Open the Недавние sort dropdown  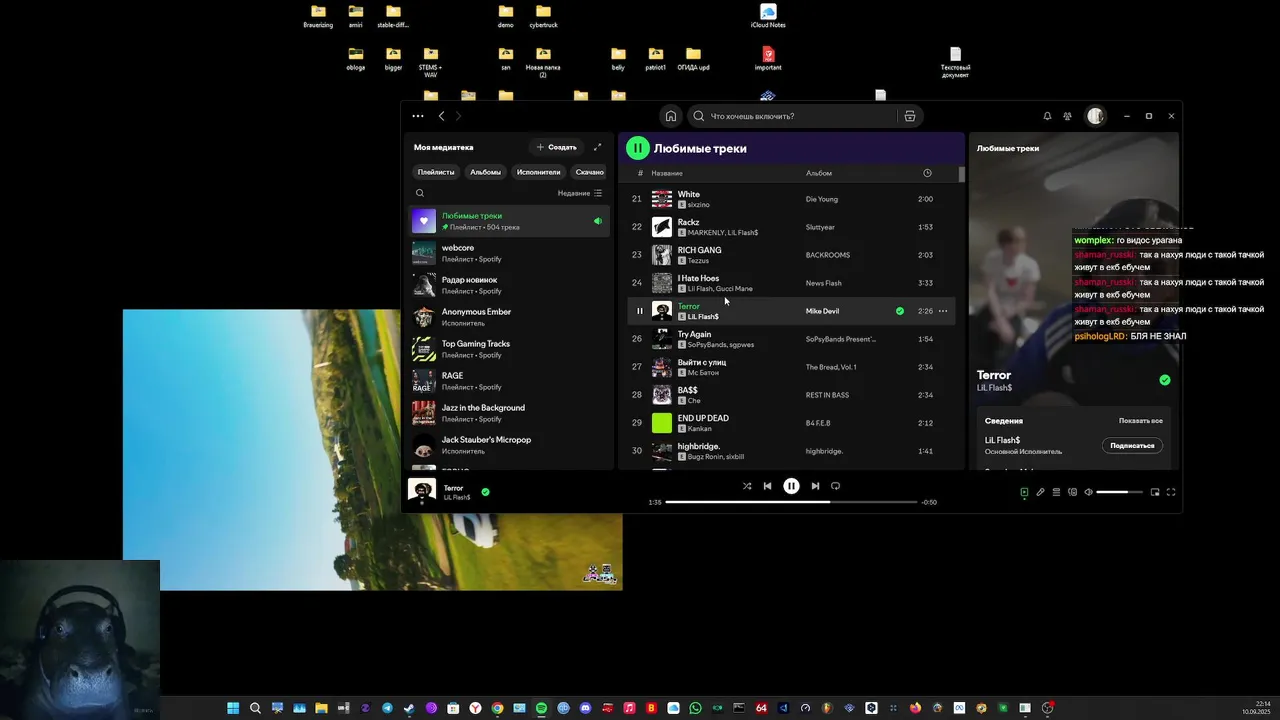(x=580, y=193)
